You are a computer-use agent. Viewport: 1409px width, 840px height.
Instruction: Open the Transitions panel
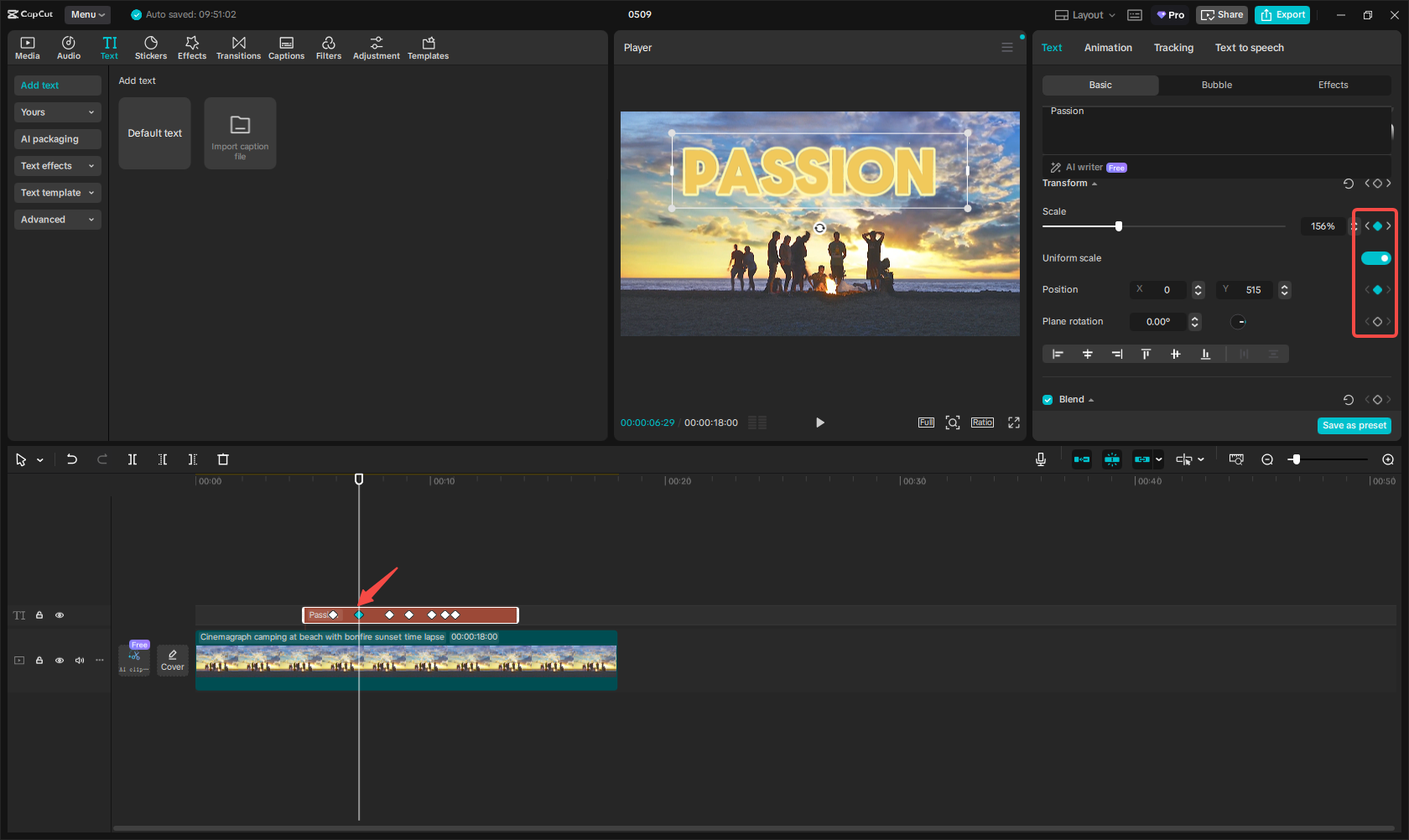click(x=239, y=47)
